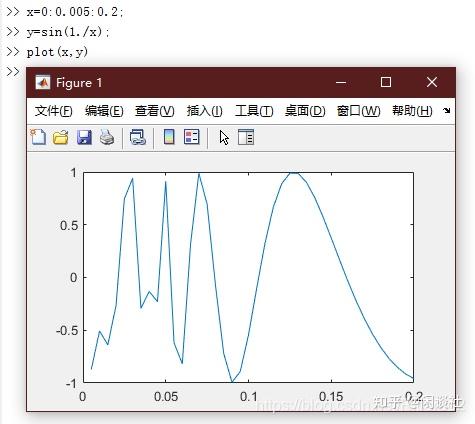Create a new figure with New Figure icon

(x=38, y=137)
